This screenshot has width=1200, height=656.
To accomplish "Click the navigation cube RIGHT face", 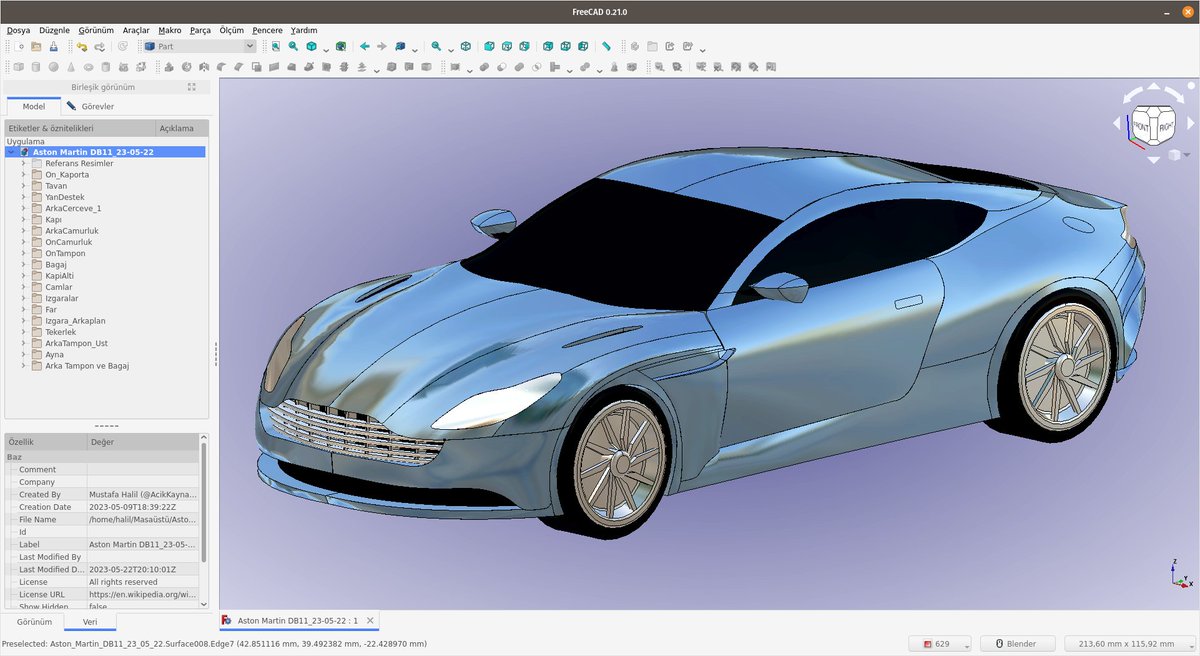I will pyautogui.click(x=1166, y=126).
